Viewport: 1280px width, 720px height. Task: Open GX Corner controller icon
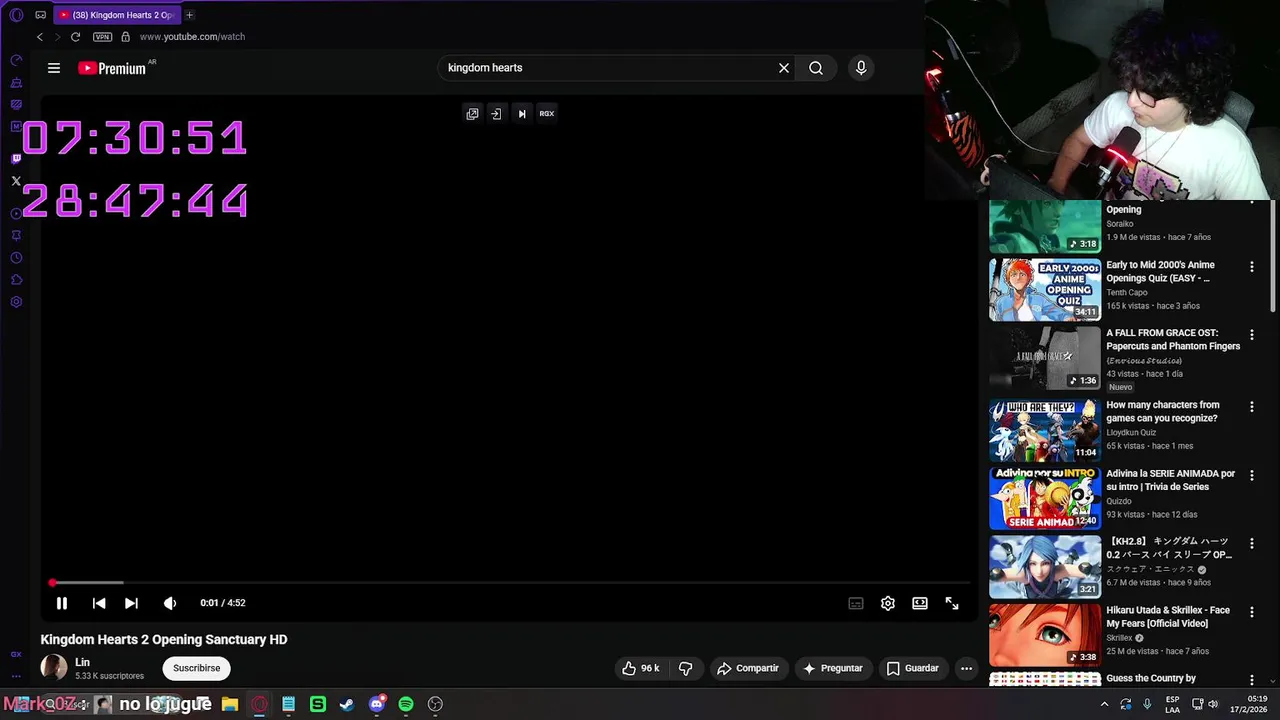coord(16,60)
